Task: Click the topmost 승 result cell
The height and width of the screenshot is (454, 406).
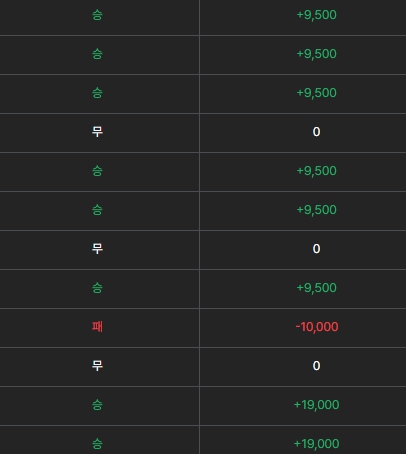Action: (x=97, y=15)
